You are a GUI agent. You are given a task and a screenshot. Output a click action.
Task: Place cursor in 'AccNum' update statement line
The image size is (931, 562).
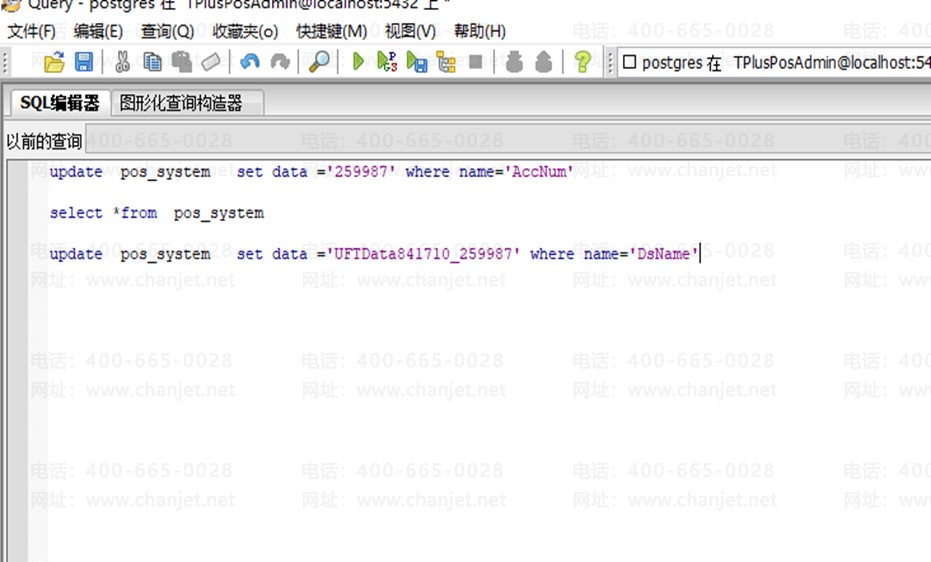coord(311,172)
